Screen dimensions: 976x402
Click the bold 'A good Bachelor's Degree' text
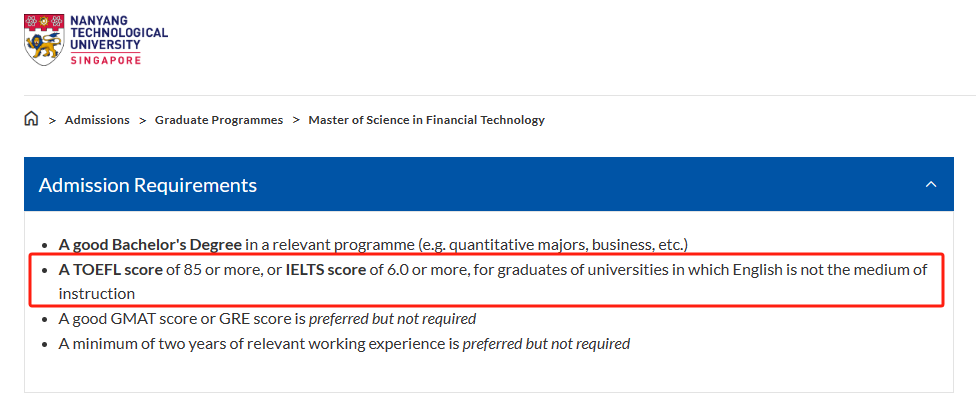pyautogui.click(x=150, y=245)
